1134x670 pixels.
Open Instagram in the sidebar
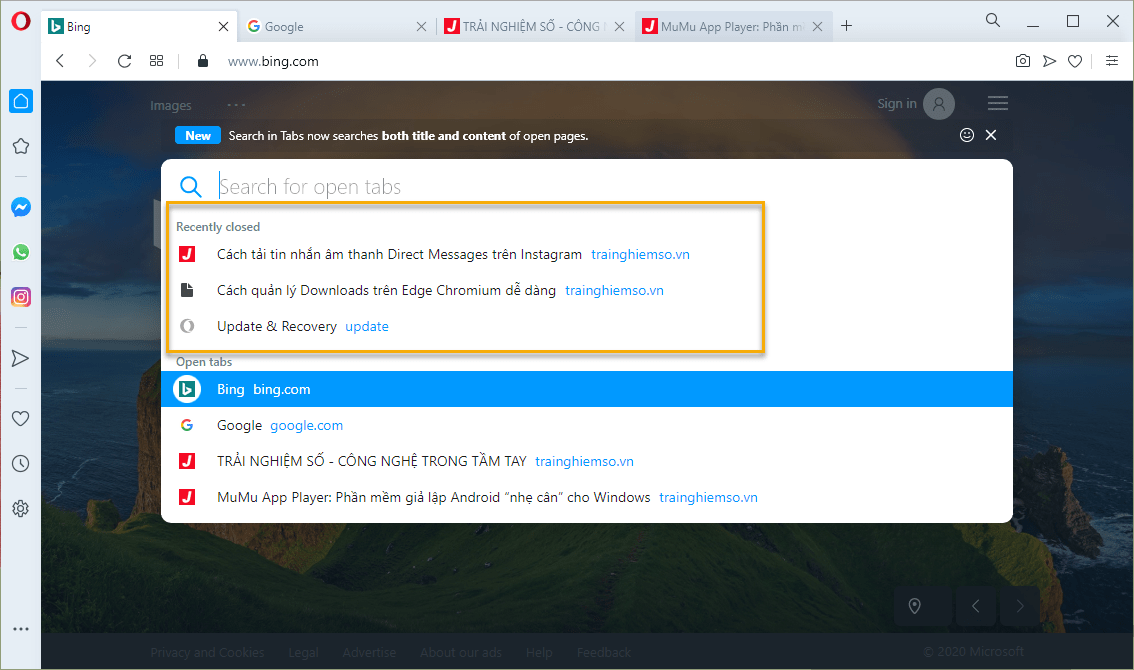point(21,297)
